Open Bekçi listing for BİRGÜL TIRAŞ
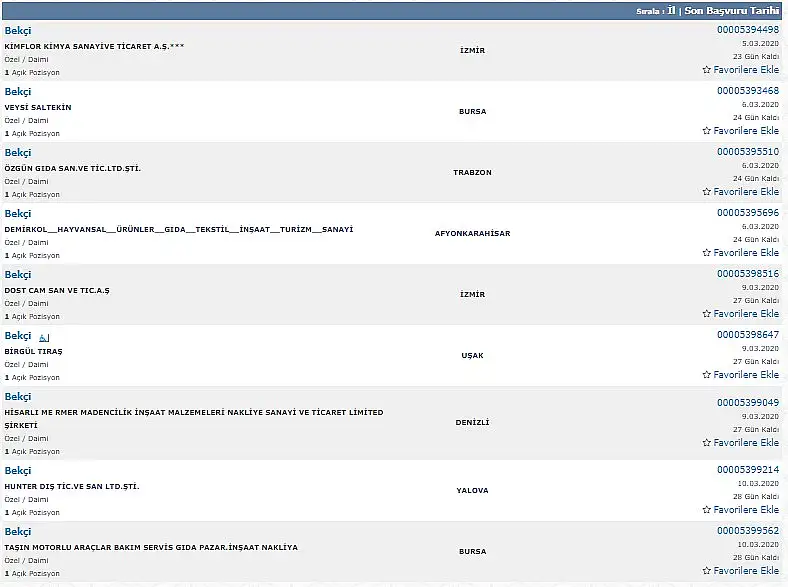Image resolution: width=788 pixels, height=587 pixels. [x=18, y=335]
